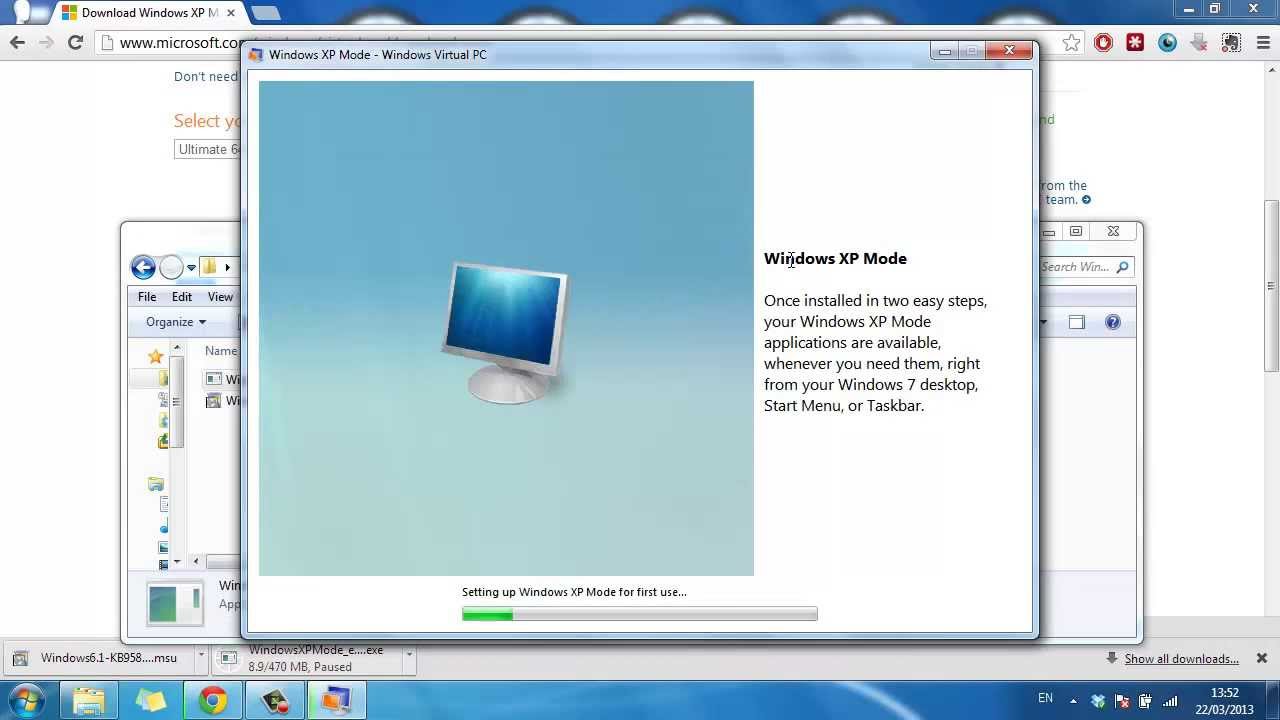Click the Windows Virtual PC taskbar icon
1280x720 pixels.
(335, 700)
